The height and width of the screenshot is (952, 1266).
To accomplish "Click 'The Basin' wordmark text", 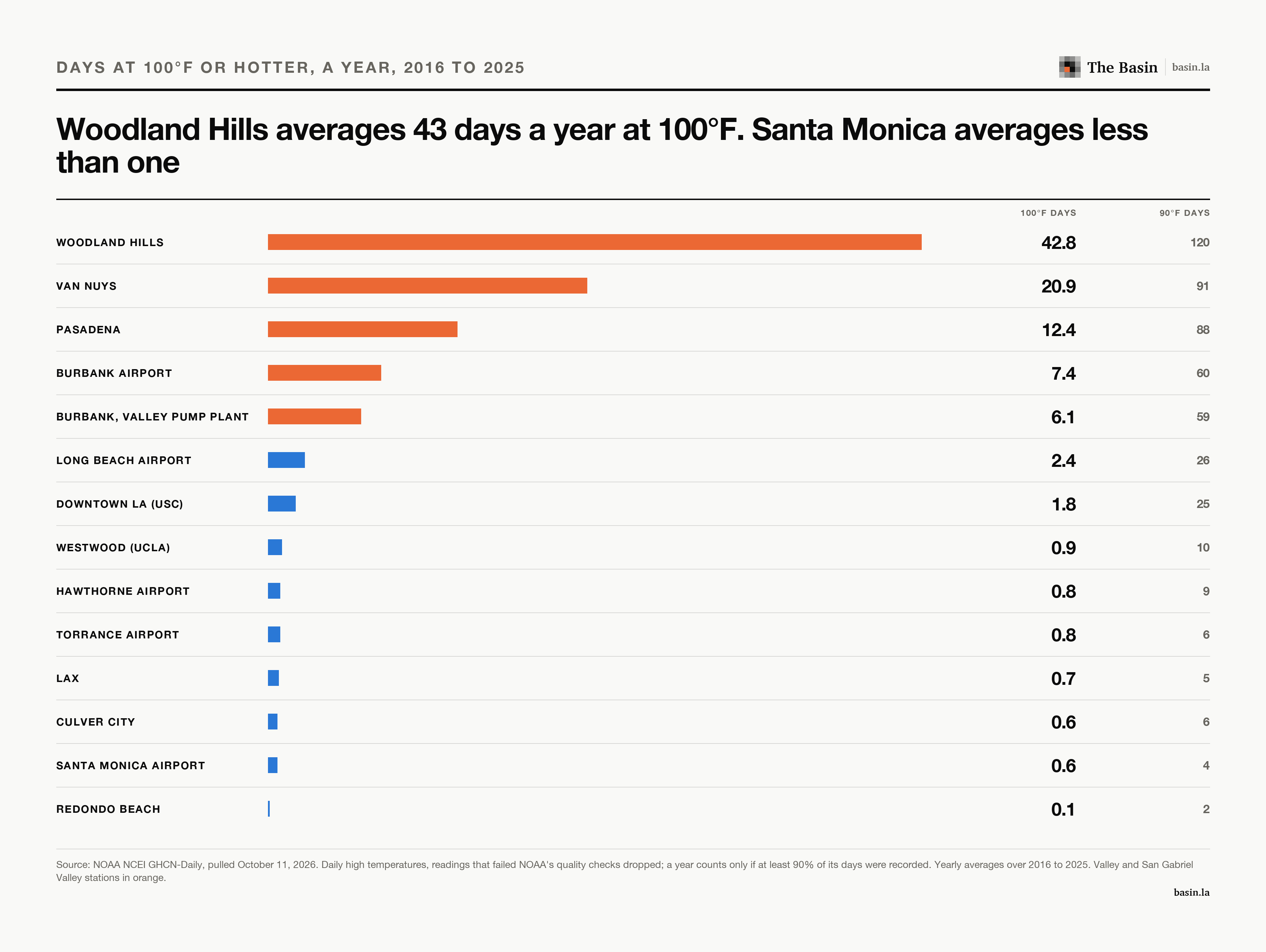I will pyautogui.click(x=1122, y=67).
